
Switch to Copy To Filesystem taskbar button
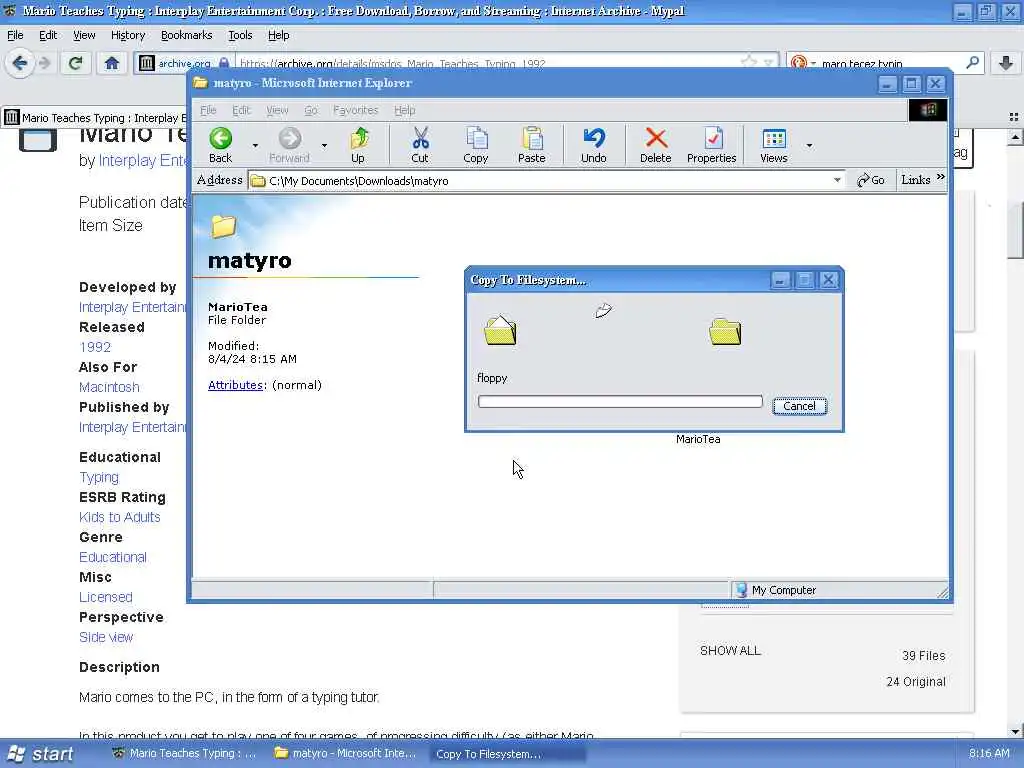(x=507, y=754)
